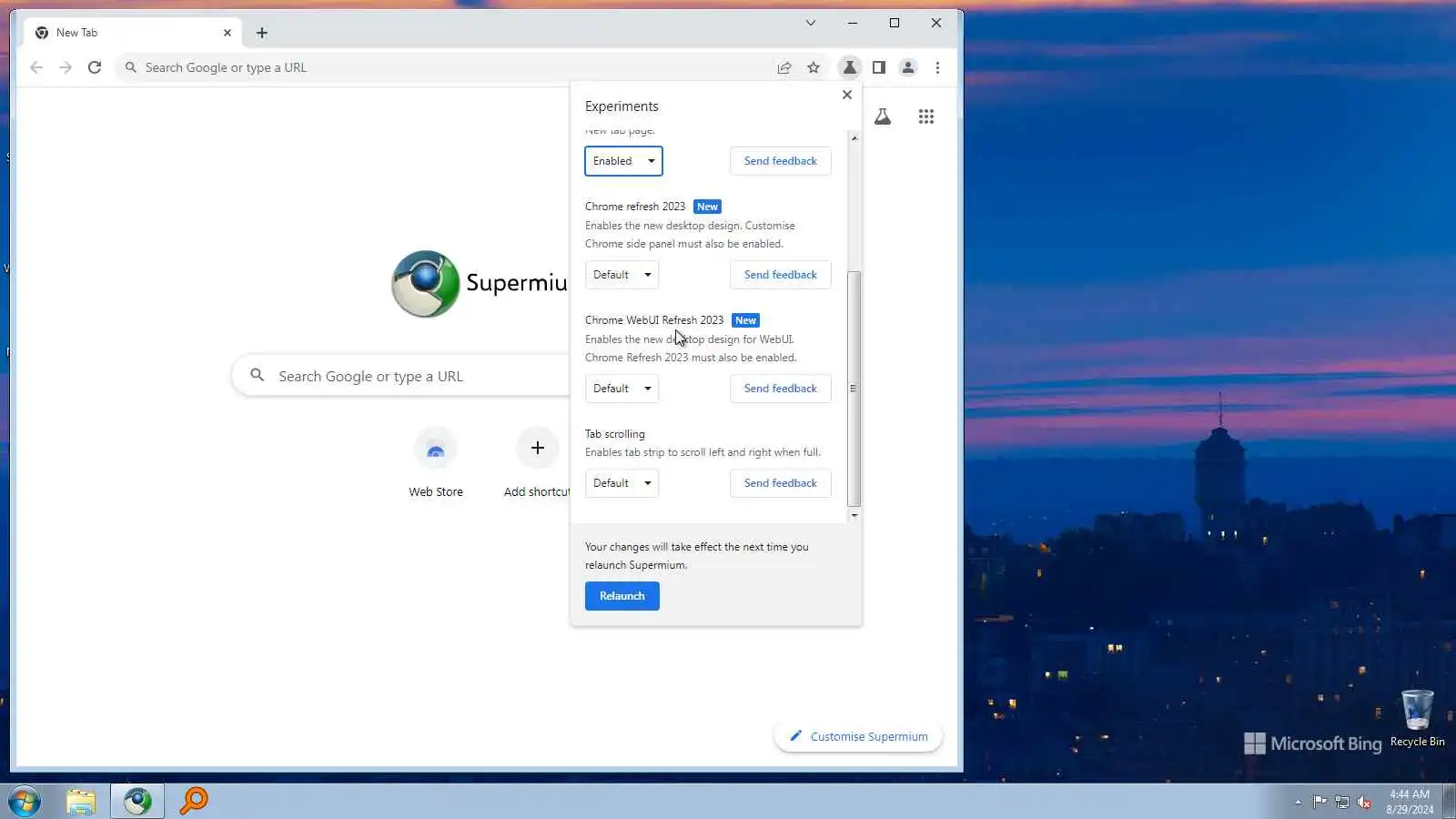Open the volume tray icon
This screenshot has width=1456, height=819.
[1364, 802]
